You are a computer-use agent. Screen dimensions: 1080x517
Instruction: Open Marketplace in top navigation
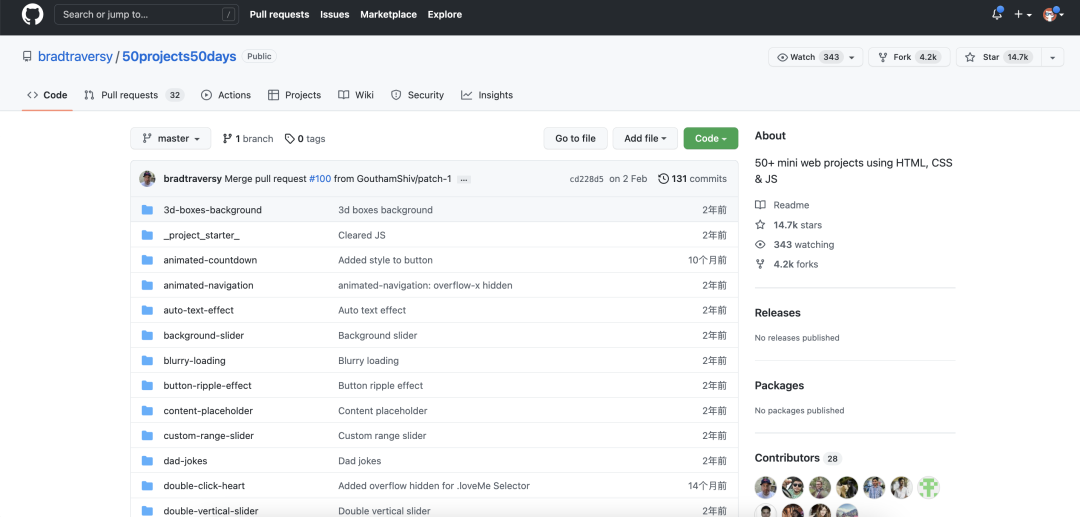[x=388, y=14]
